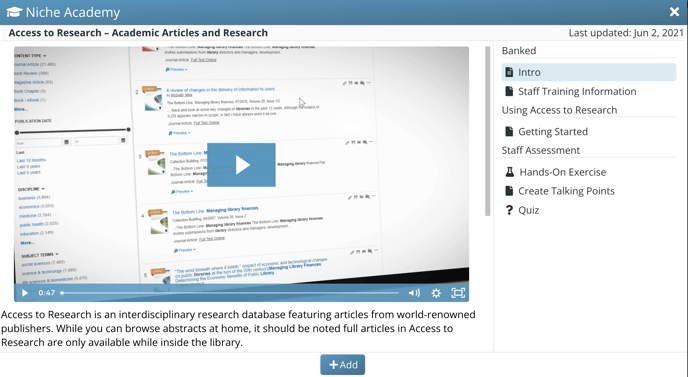Click the video progress bar

point(230,293)
